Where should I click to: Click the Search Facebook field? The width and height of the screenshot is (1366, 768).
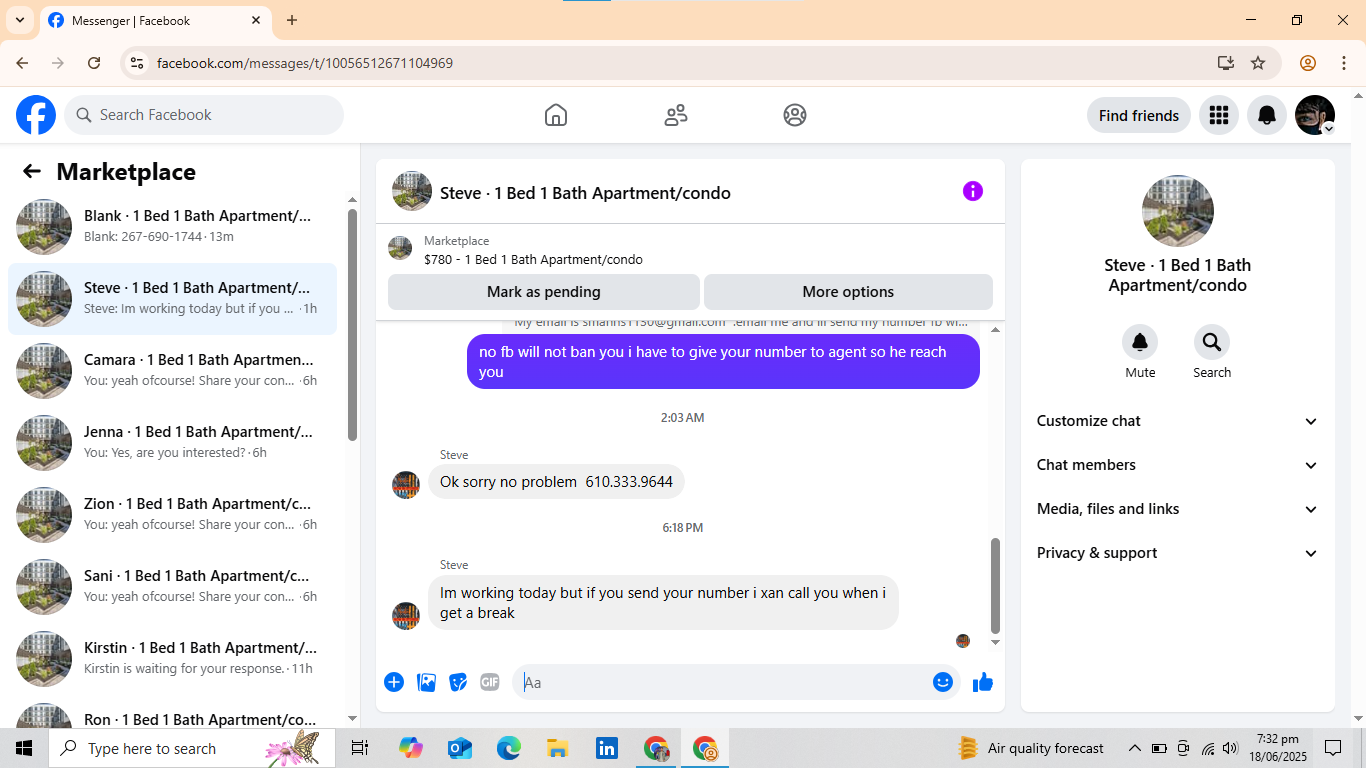point(204,115)
